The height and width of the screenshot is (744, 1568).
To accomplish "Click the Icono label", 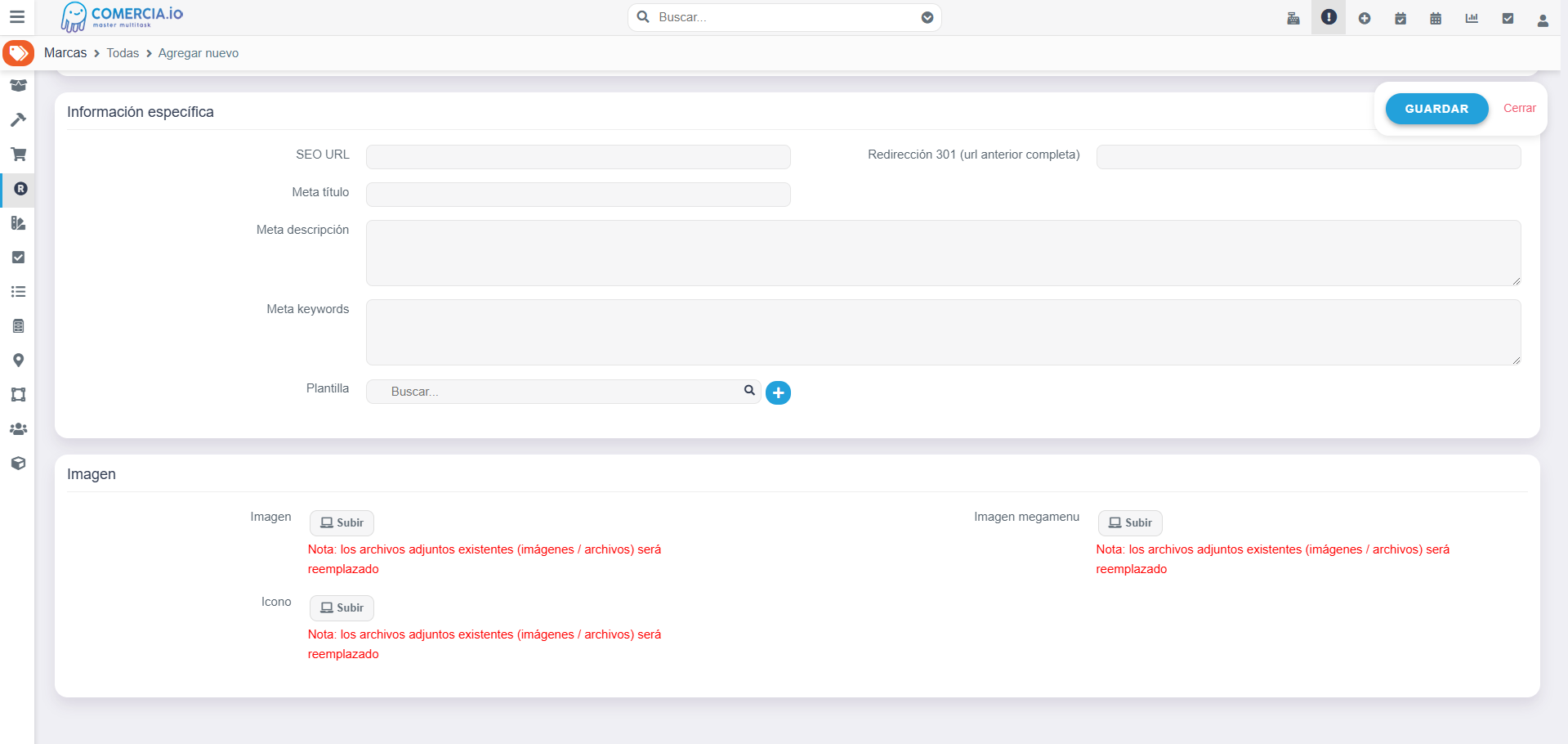I will click(x=276, y=602).
